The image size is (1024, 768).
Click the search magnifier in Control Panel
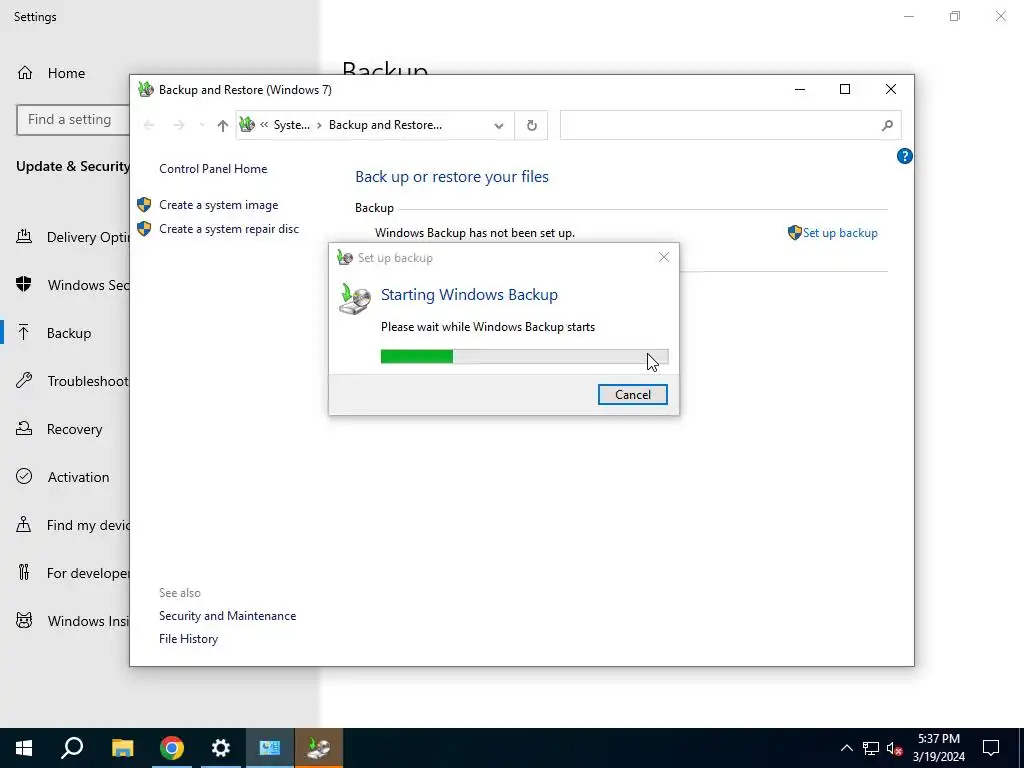point(887,125)
